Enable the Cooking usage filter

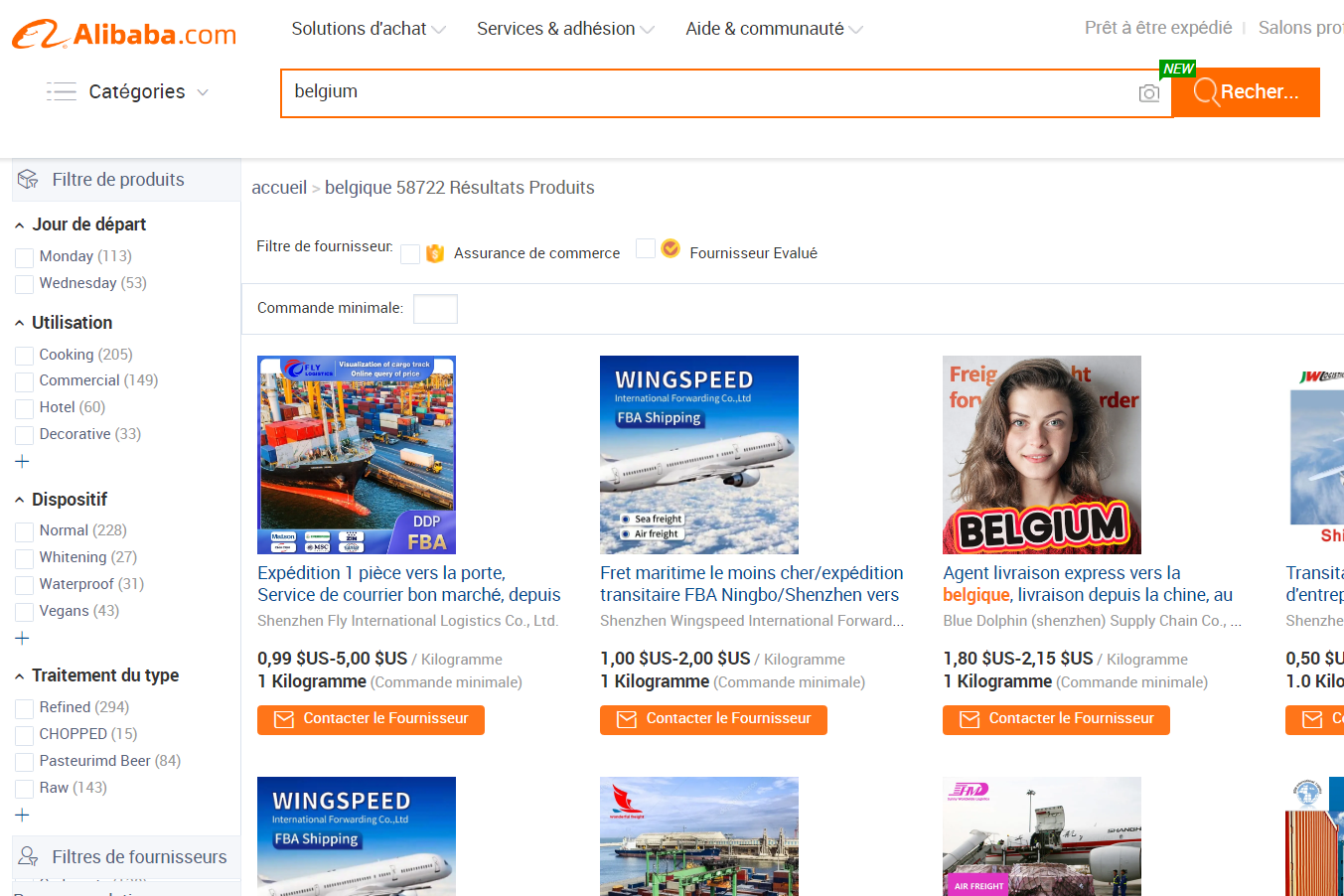(x=25, y=356)
